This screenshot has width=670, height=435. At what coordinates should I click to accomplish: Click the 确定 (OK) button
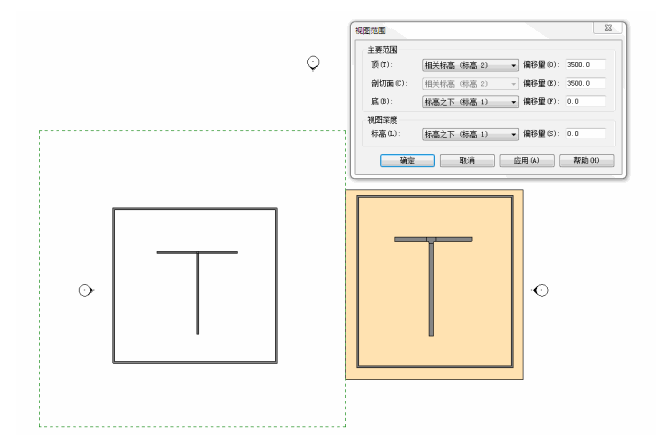(x=407, y=160)
